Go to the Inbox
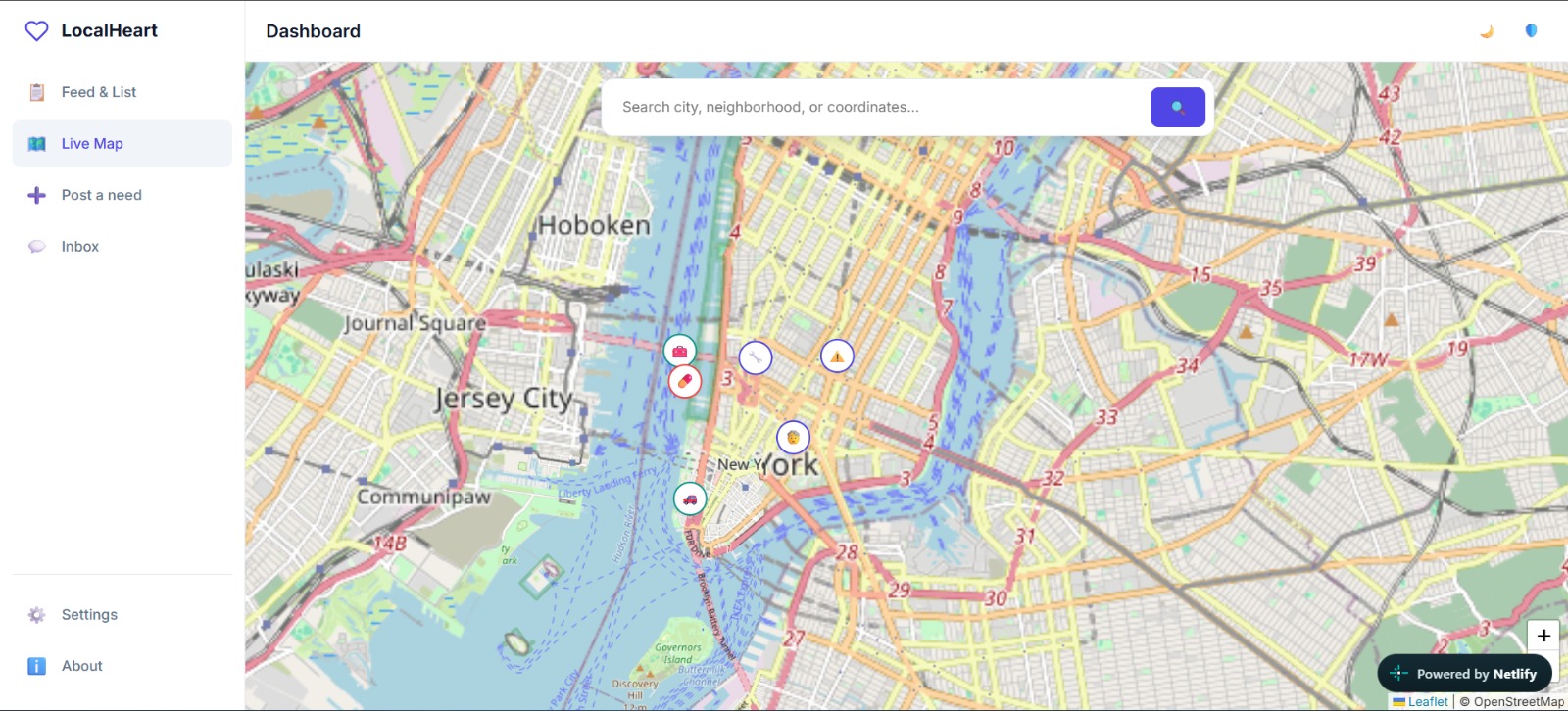Image resolution: width=1568 pixels, height=711 pixels. (122, 247)
